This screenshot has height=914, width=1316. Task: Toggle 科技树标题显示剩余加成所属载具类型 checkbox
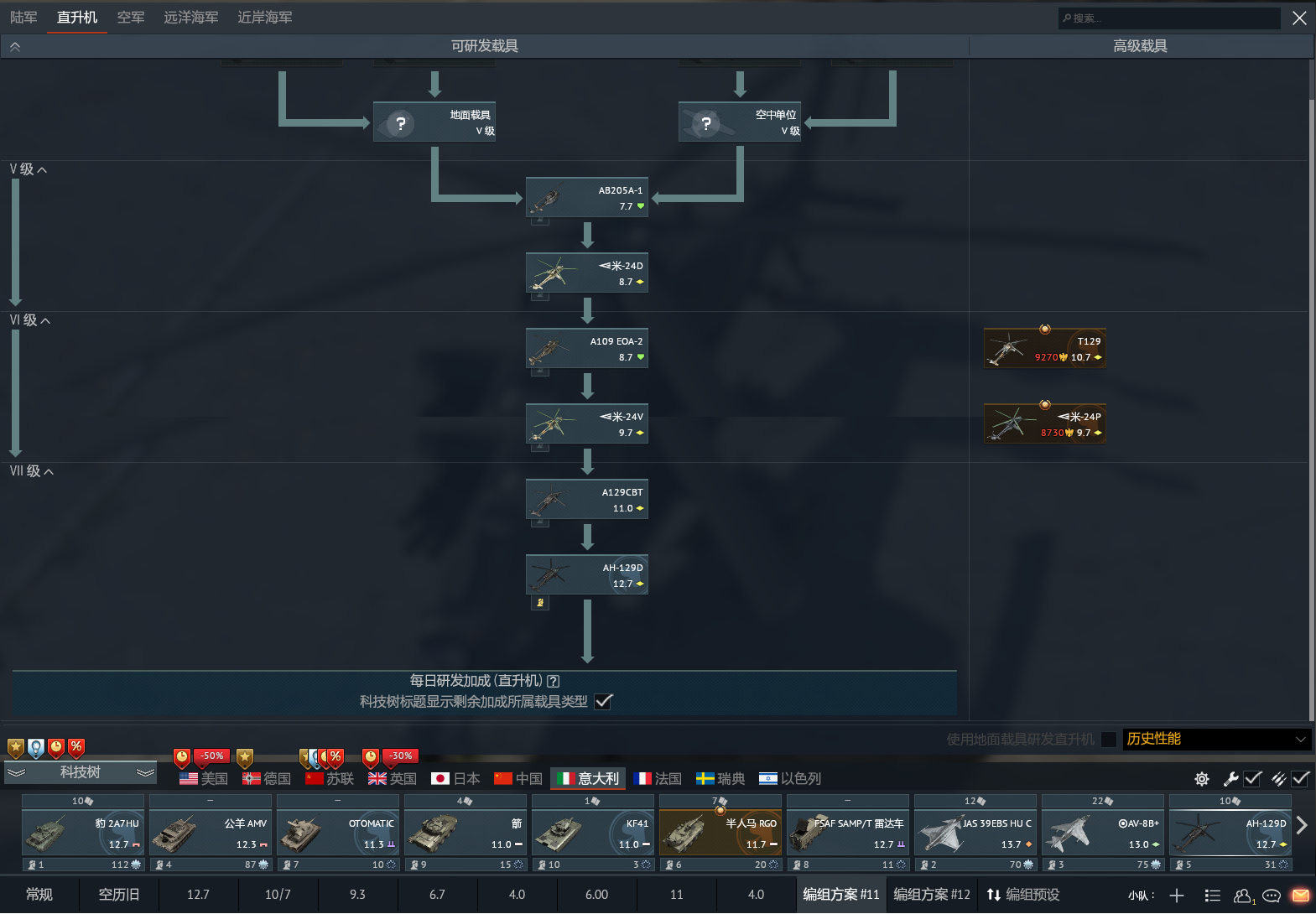(x=603, y=702)
